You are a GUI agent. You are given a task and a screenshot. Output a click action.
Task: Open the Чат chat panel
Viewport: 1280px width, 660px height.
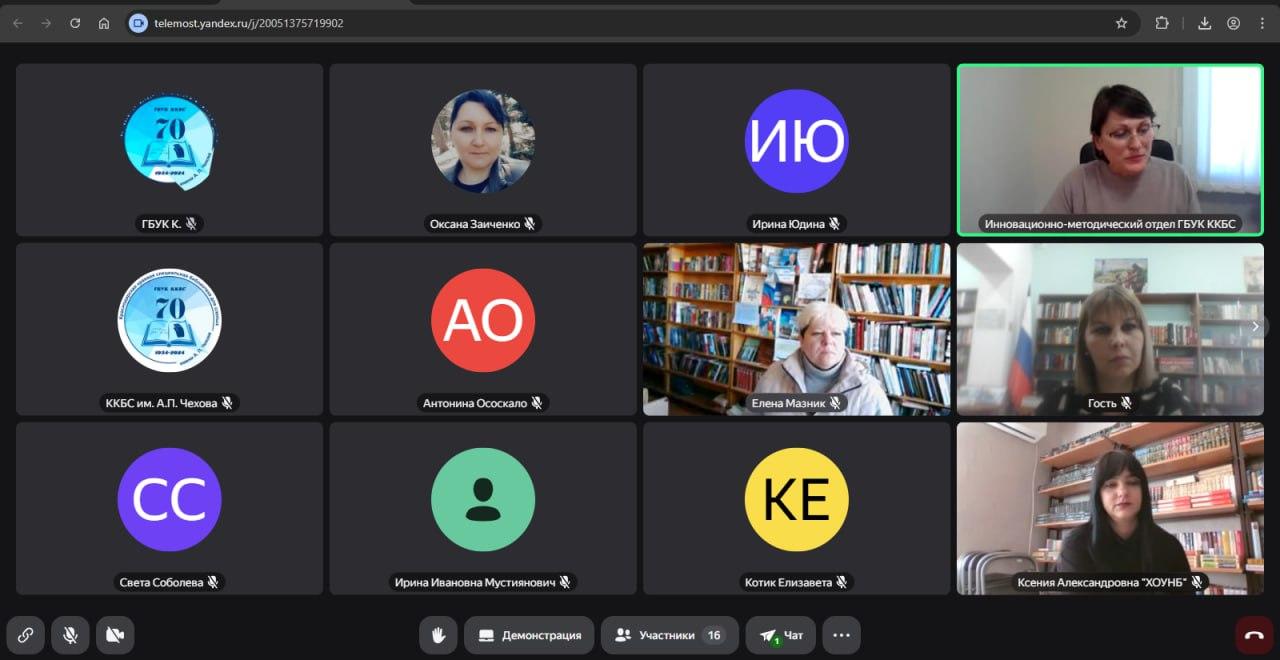pyautogui.click(x=780, y=635)
